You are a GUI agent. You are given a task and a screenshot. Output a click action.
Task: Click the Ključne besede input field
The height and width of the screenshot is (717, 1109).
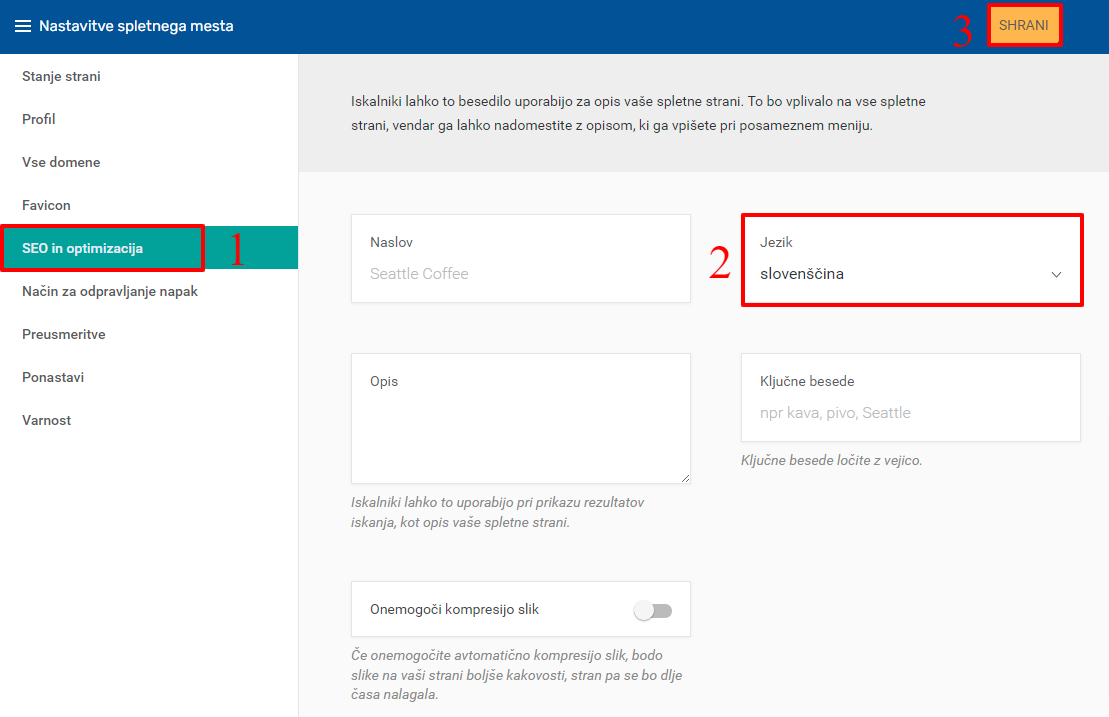click(911, 397)
